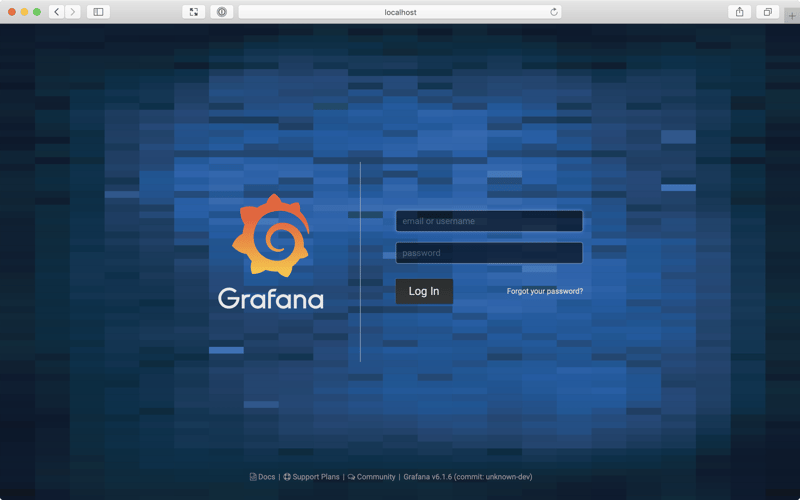Image resolution: width=800 pixels, height=500 pixels.
Task: Click the Safari back arrow
Action: pos(57,12)
